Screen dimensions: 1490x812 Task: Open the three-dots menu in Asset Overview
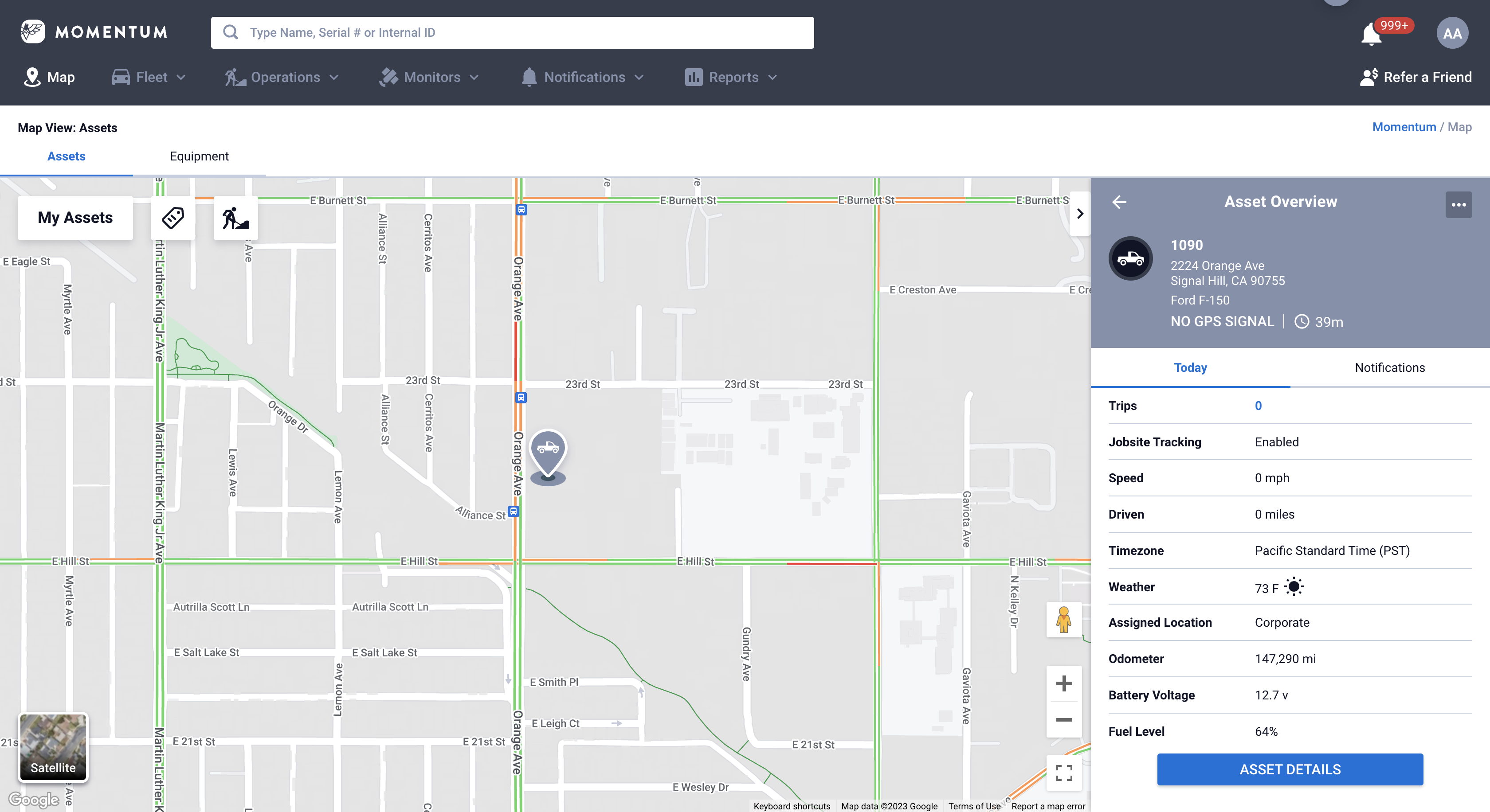pyautogui.click(x=1458, y=205)
